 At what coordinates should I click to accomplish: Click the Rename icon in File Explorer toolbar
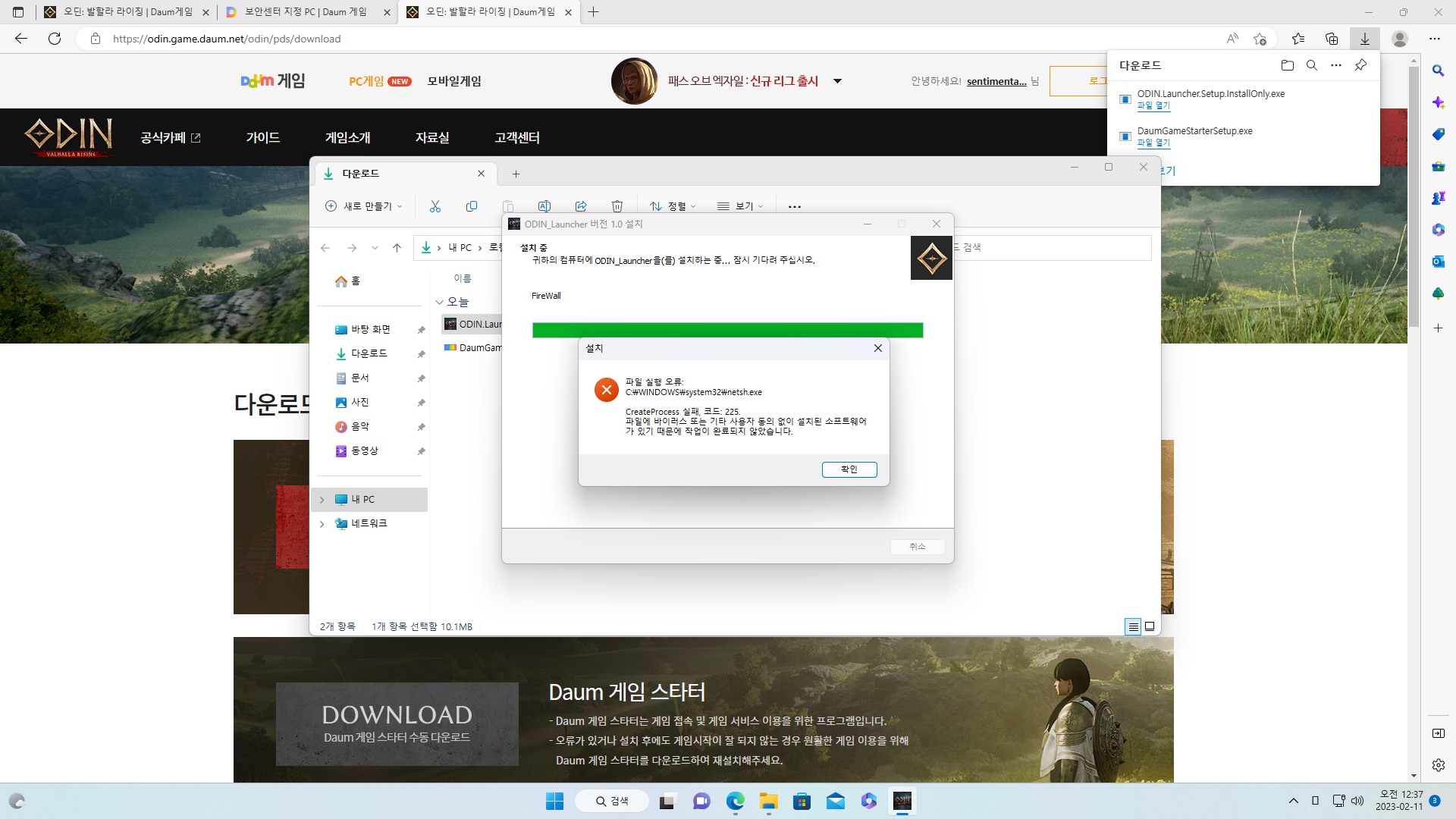click(544, 206)
